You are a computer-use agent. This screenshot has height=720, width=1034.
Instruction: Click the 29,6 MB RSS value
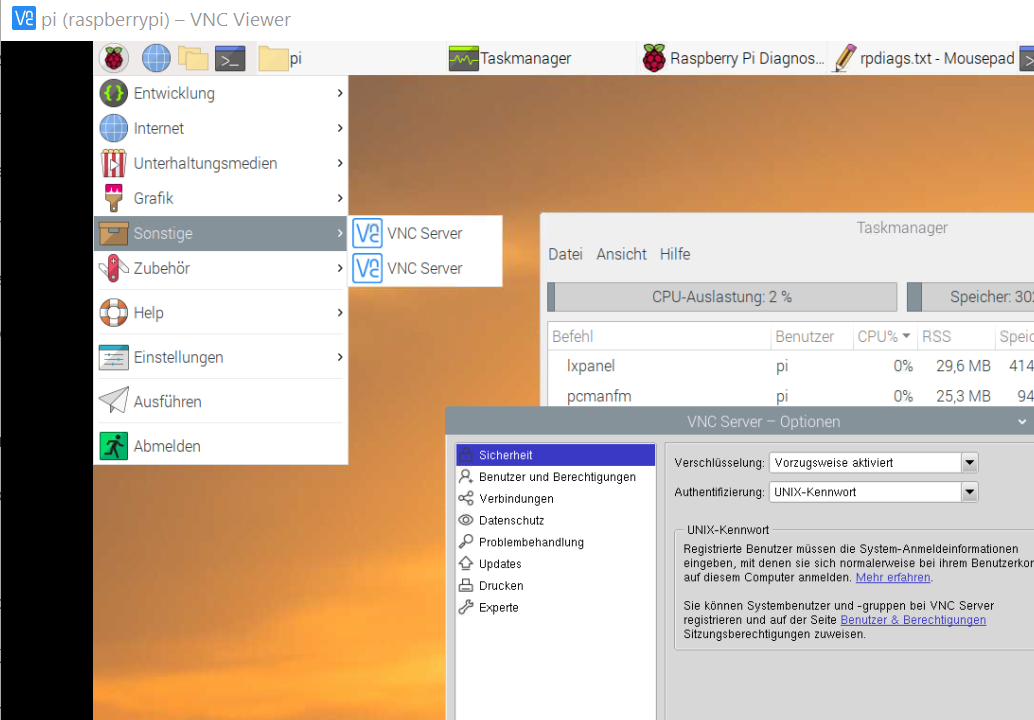(x=963, y=366)
